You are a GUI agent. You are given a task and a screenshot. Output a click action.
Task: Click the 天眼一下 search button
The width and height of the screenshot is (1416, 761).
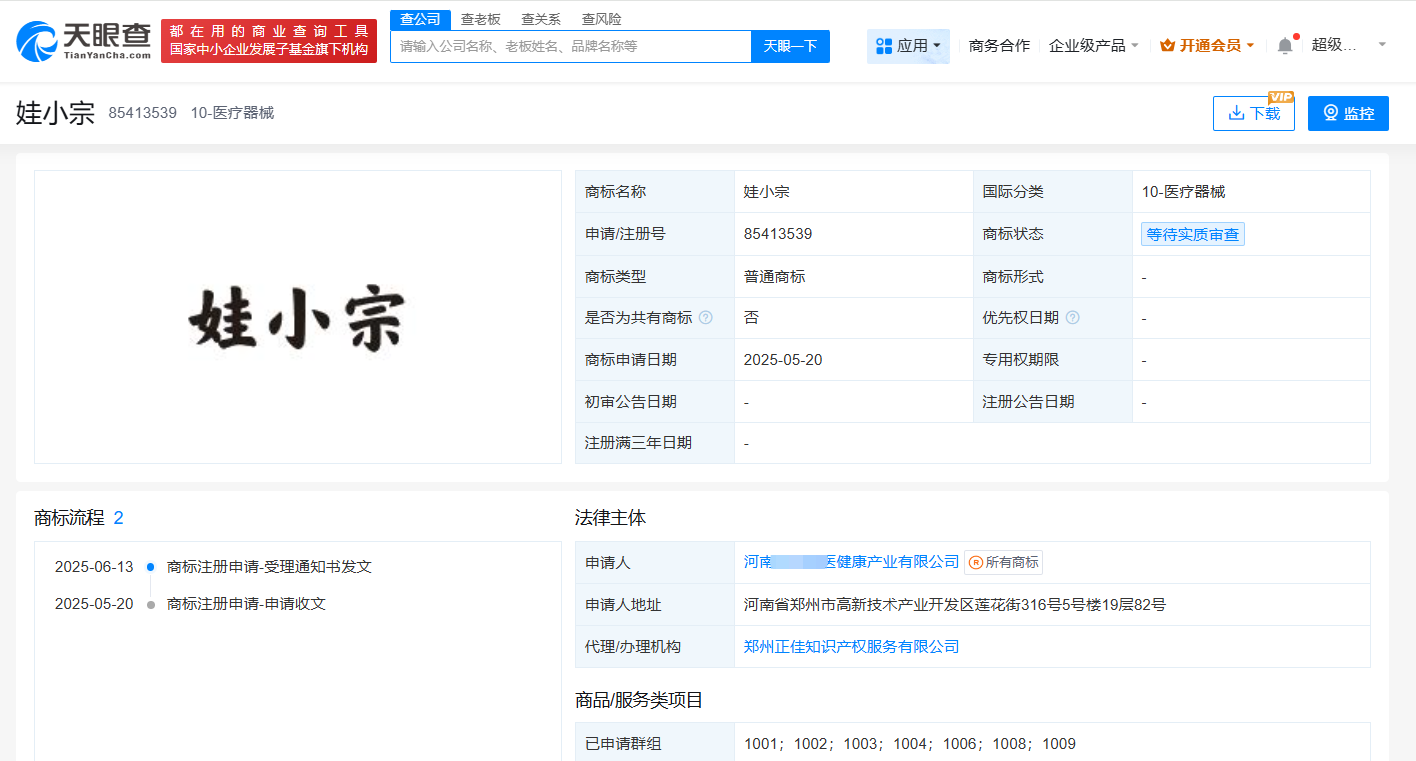(790, 46)
